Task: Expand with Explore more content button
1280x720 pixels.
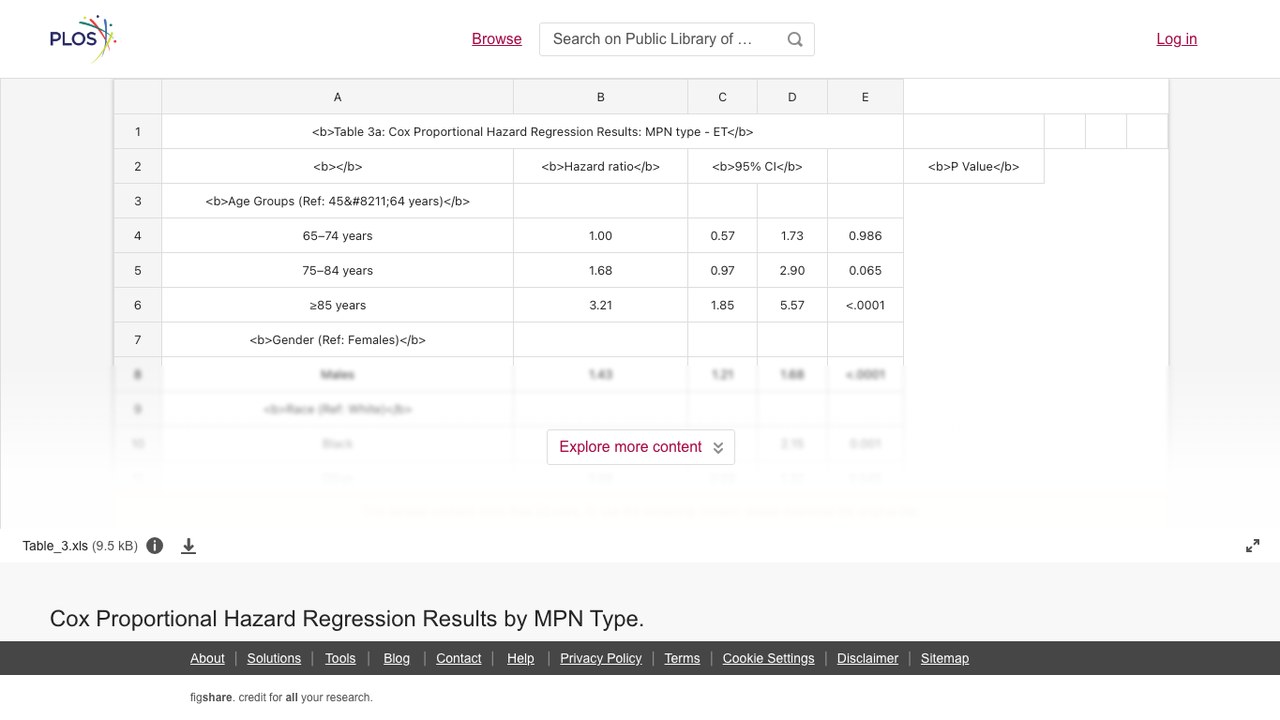Action: 641,447
